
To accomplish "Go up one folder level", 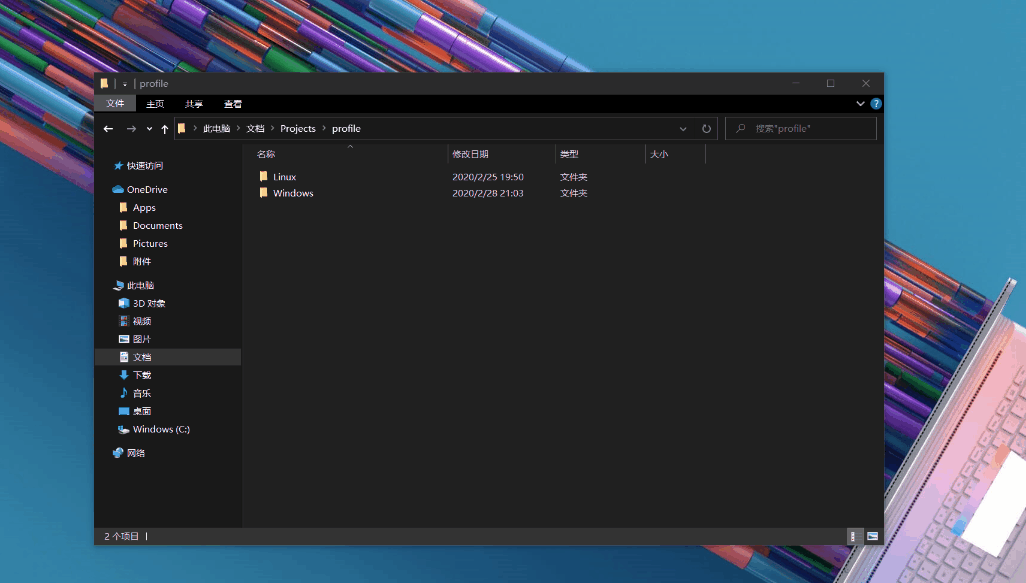I will (x=164, y=129).
